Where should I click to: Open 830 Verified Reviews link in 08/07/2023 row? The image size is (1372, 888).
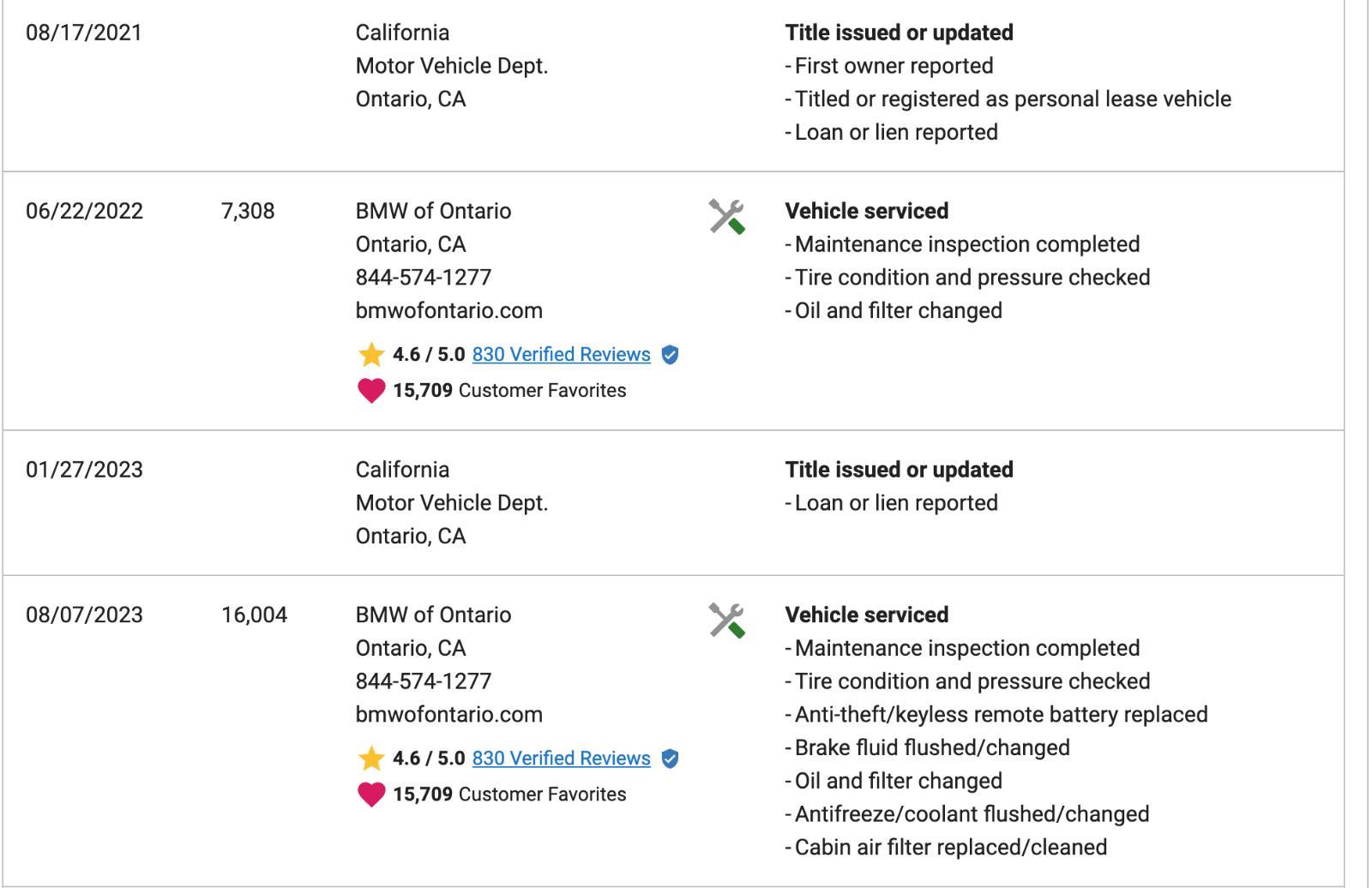[x=561, y=758]
